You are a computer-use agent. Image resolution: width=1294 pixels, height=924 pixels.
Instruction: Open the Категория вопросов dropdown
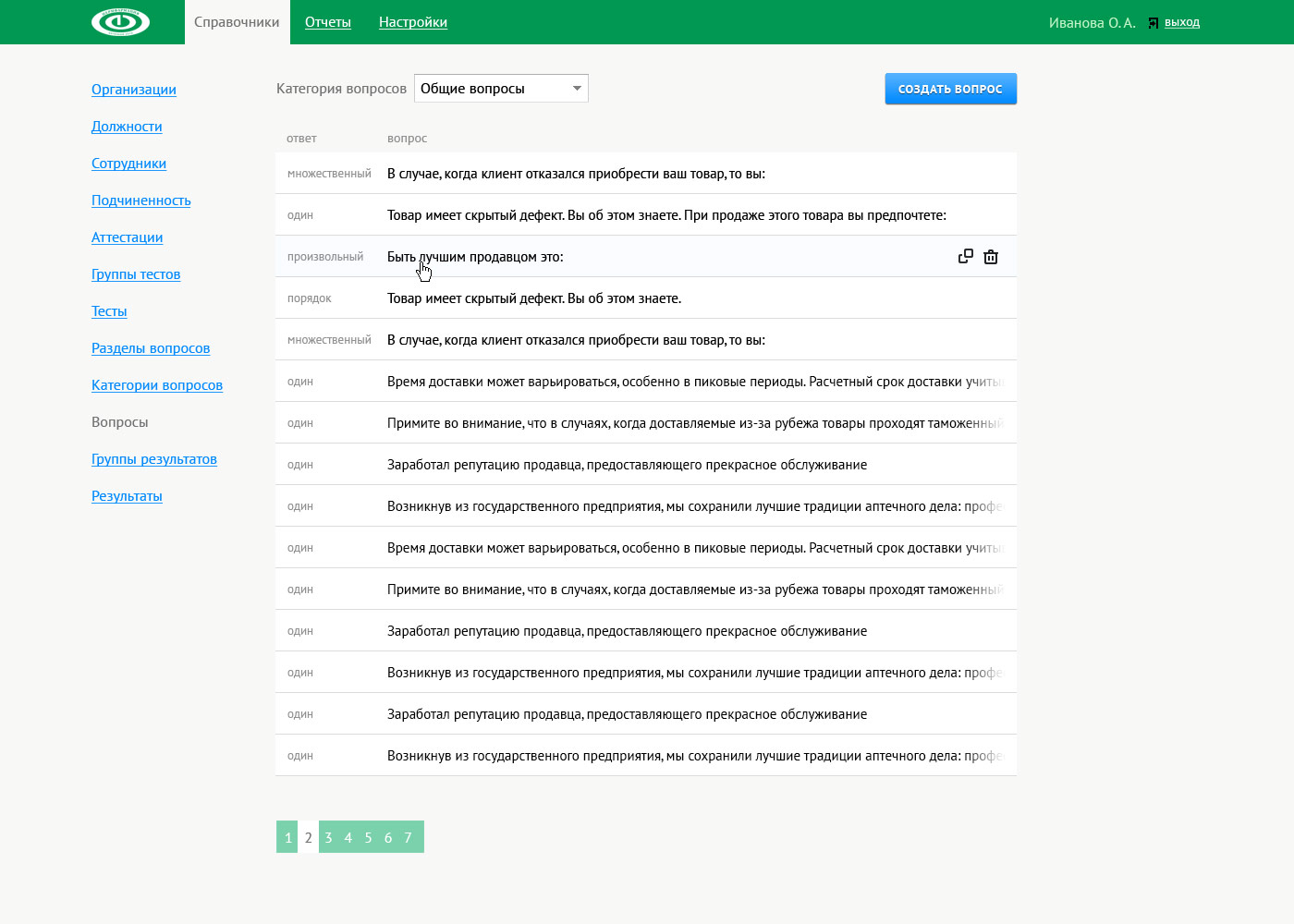(501, 89)
